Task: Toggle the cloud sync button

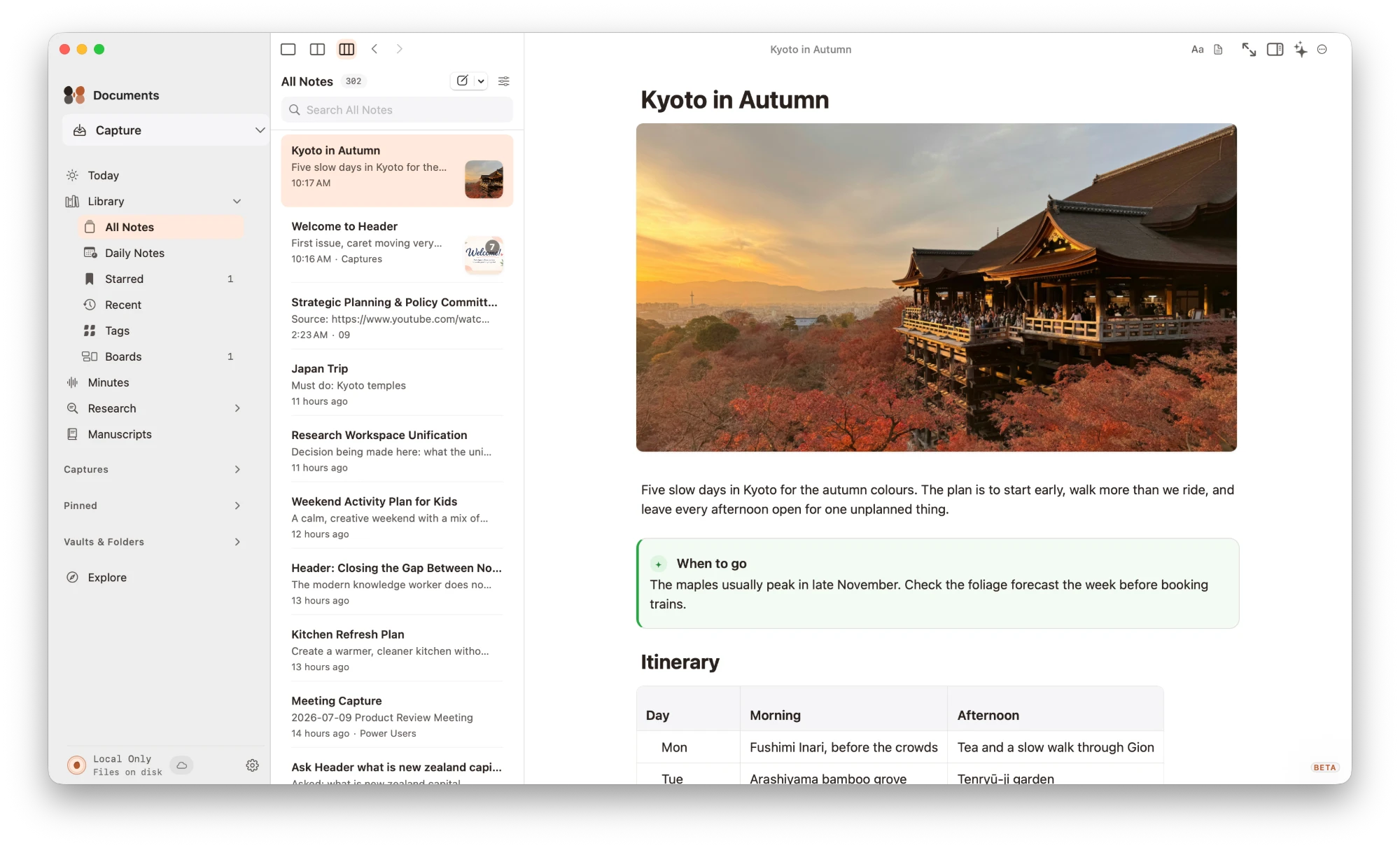Action: point(182,765)
